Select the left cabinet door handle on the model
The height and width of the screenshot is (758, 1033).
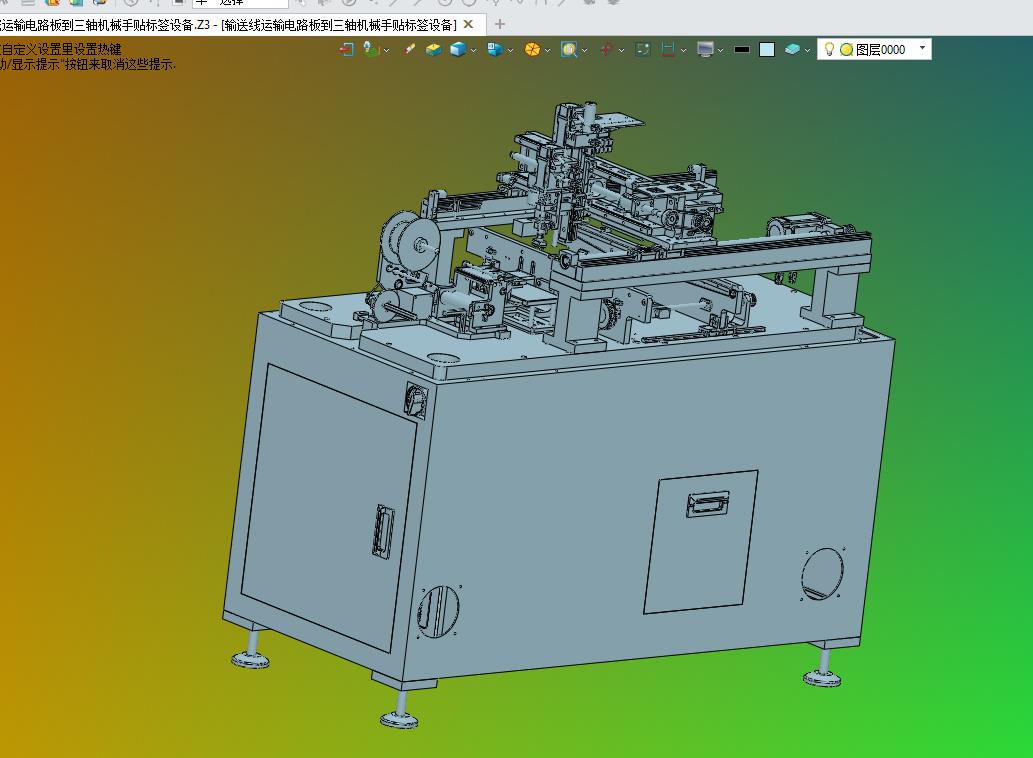pos(384,531)
